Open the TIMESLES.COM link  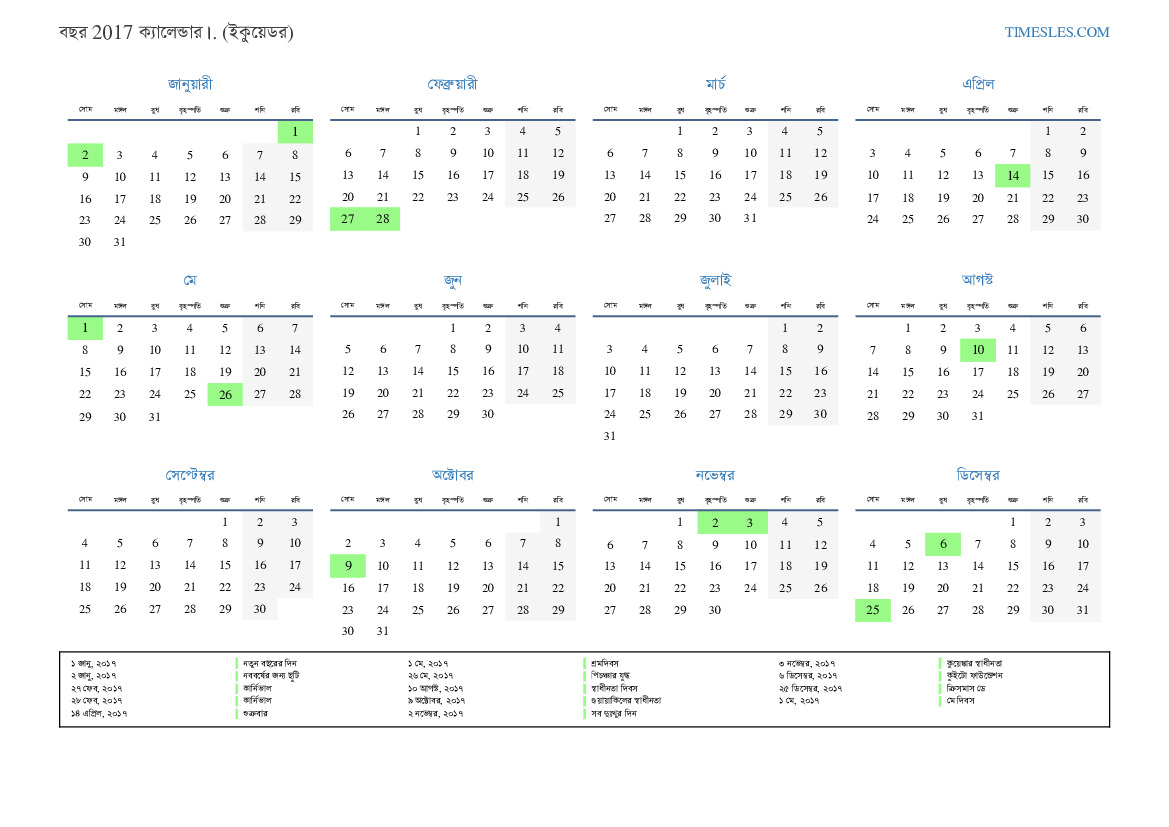(1056, 32)
